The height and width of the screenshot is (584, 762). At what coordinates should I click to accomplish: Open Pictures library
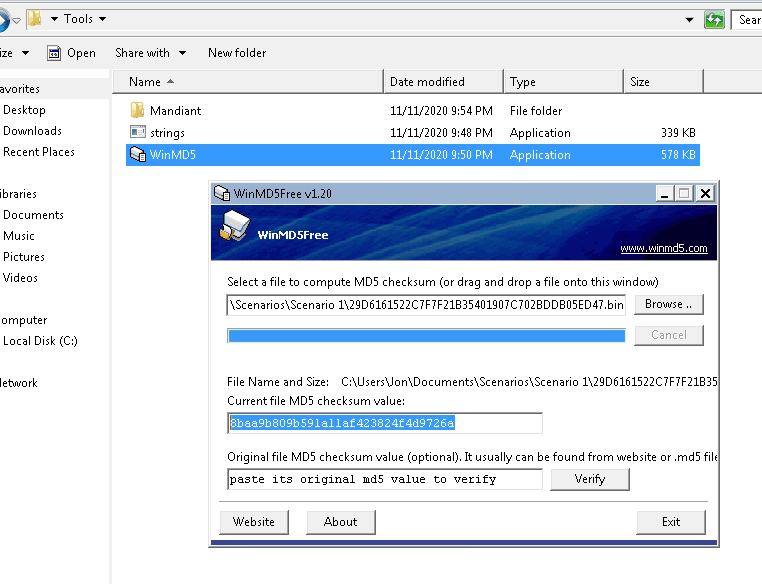24,257
